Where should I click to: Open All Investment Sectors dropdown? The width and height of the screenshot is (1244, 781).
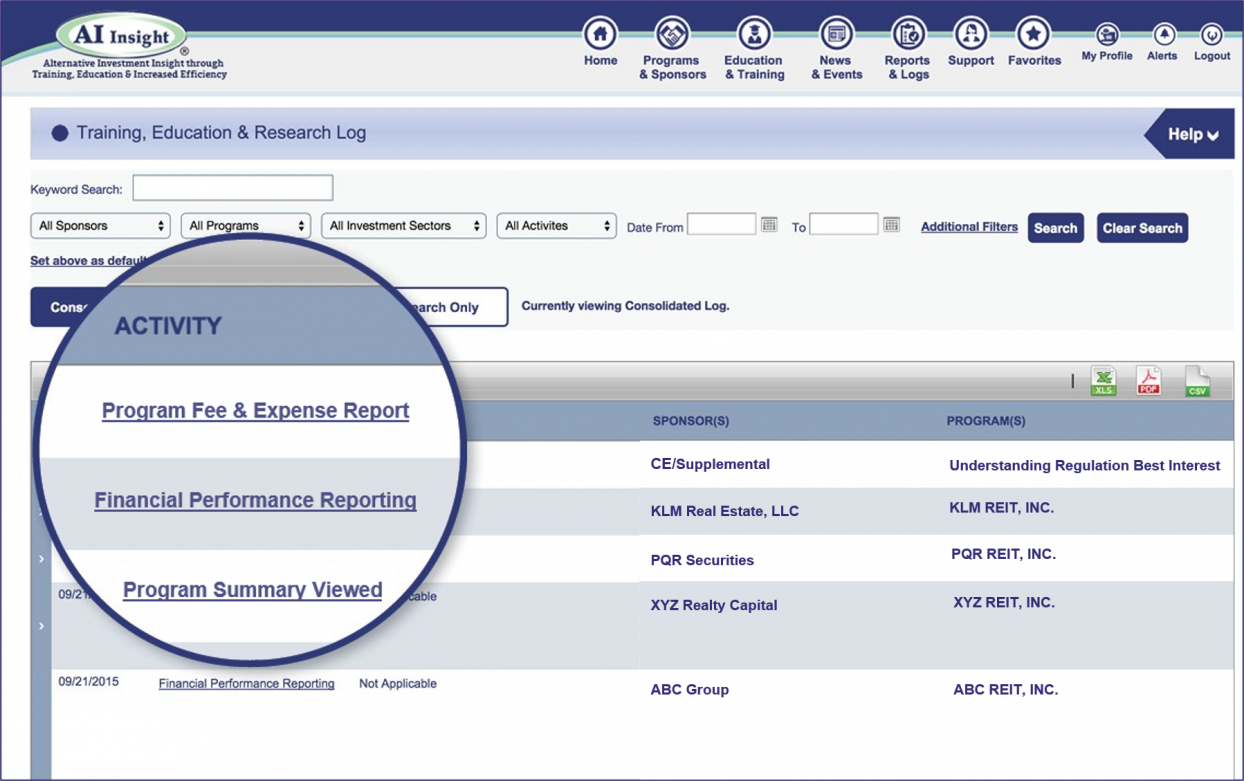pos(403,226)
